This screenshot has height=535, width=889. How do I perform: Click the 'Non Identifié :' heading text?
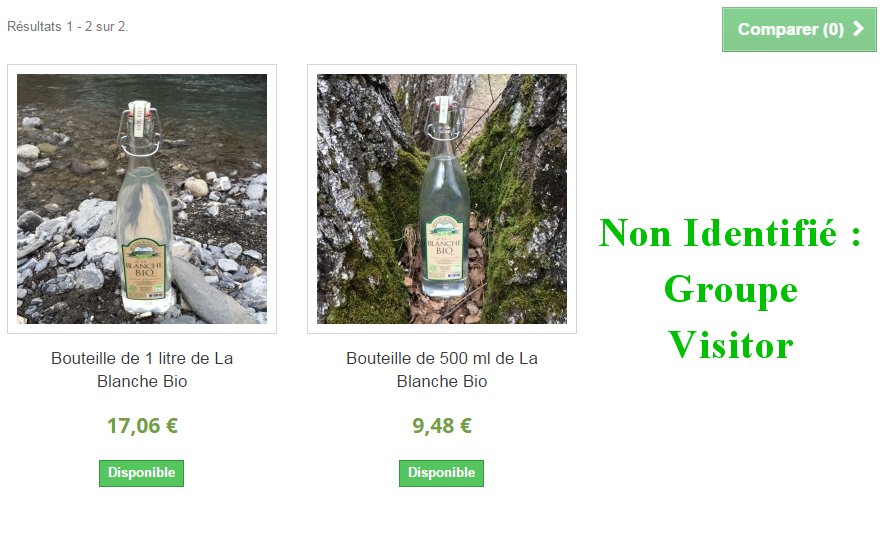730,233
